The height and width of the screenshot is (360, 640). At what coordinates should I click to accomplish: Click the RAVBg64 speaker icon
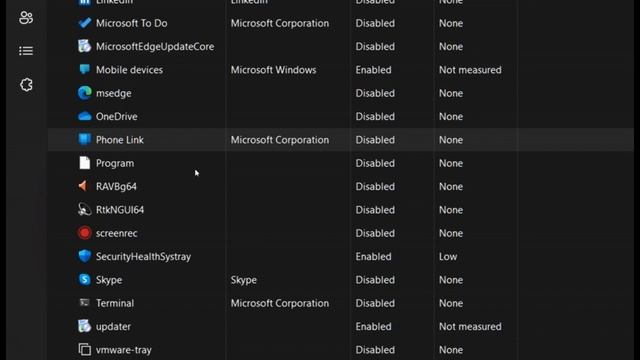[83, 186]
